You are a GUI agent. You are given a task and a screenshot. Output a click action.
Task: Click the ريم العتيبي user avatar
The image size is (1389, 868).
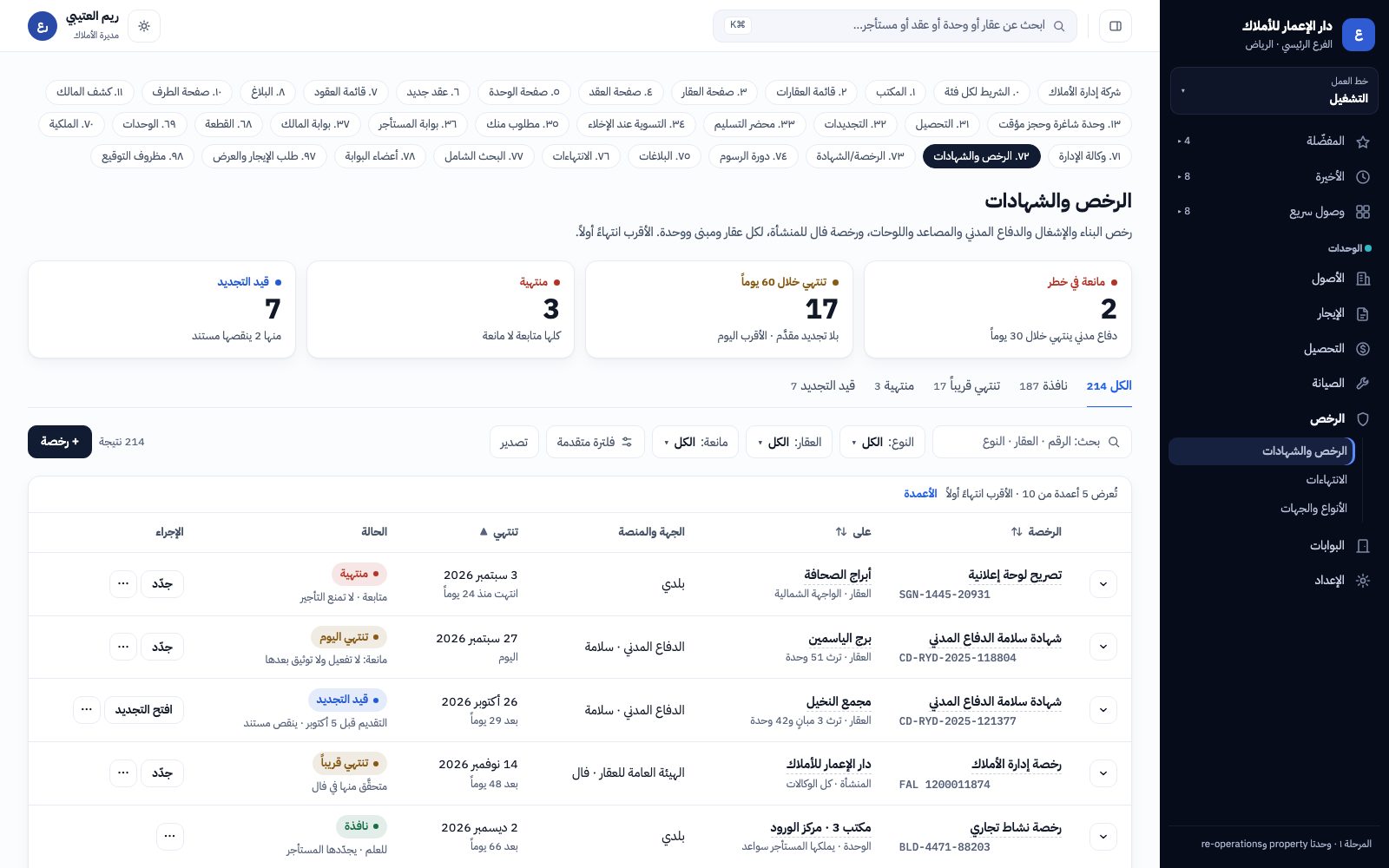[x=43, y=26]
